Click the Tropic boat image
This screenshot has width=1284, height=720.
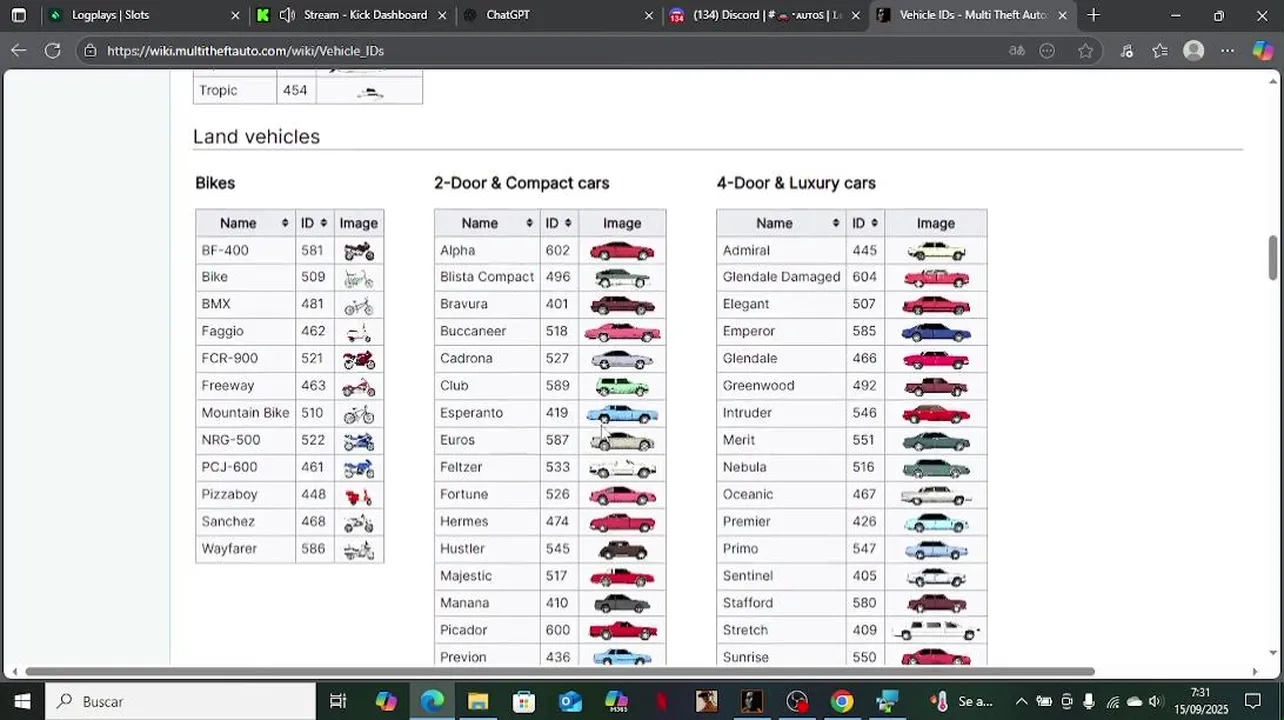[370, 92]
